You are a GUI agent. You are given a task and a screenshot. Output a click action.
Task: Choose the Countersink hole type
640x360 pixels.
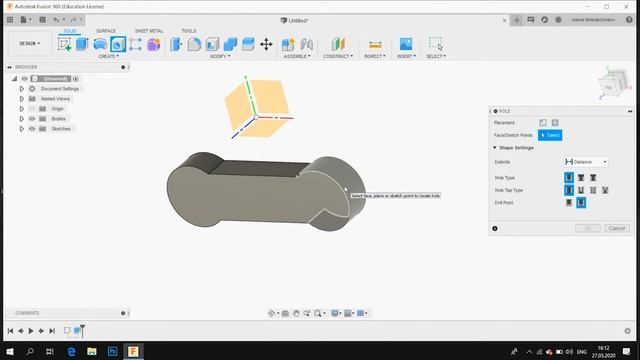coord(593,178)
